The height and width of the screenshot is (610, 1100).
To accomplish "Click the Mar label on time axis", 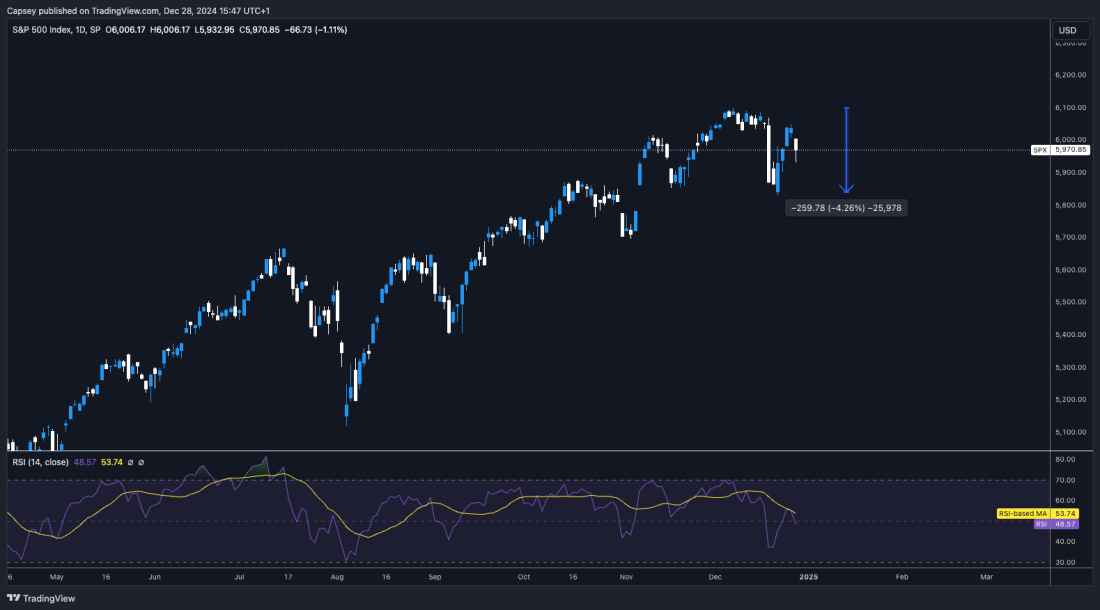I will point(987,577).
